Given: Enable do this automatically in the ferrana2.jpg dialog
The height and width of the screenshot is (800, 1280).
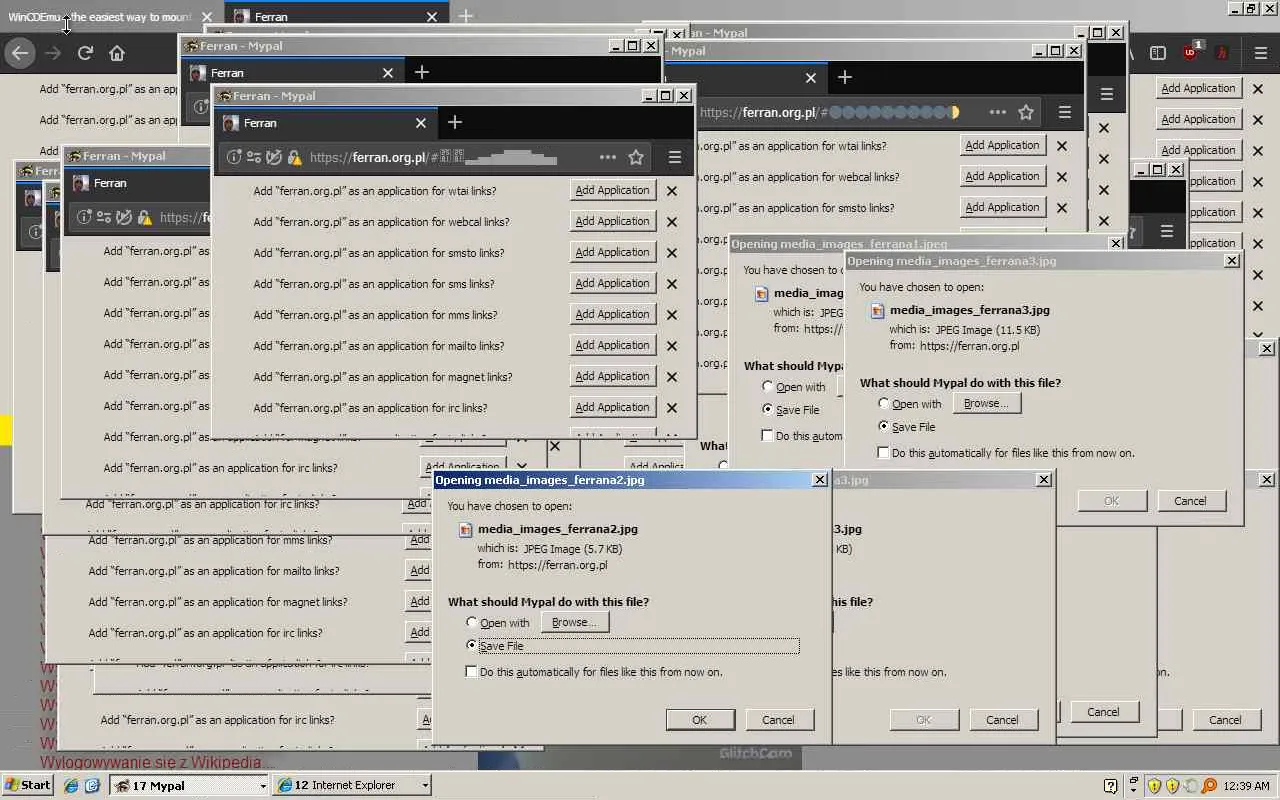Looking at the screenshot, I should click(472, 672).
